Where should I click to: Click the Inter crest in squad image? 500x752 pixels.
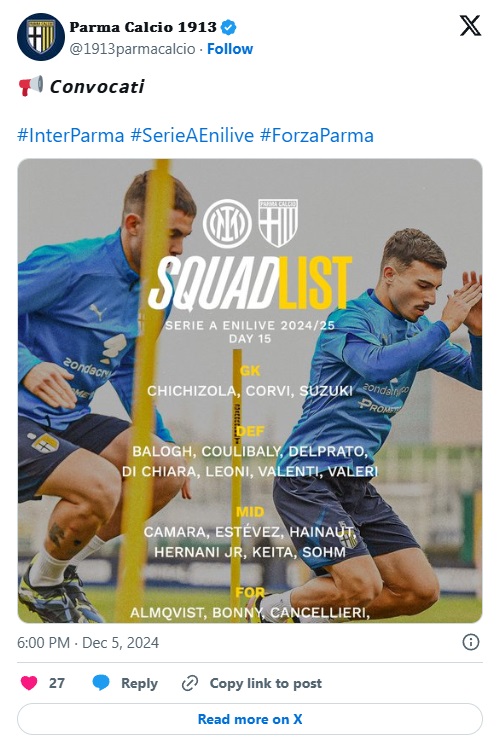pyautogui.click(x=227, y=223)
